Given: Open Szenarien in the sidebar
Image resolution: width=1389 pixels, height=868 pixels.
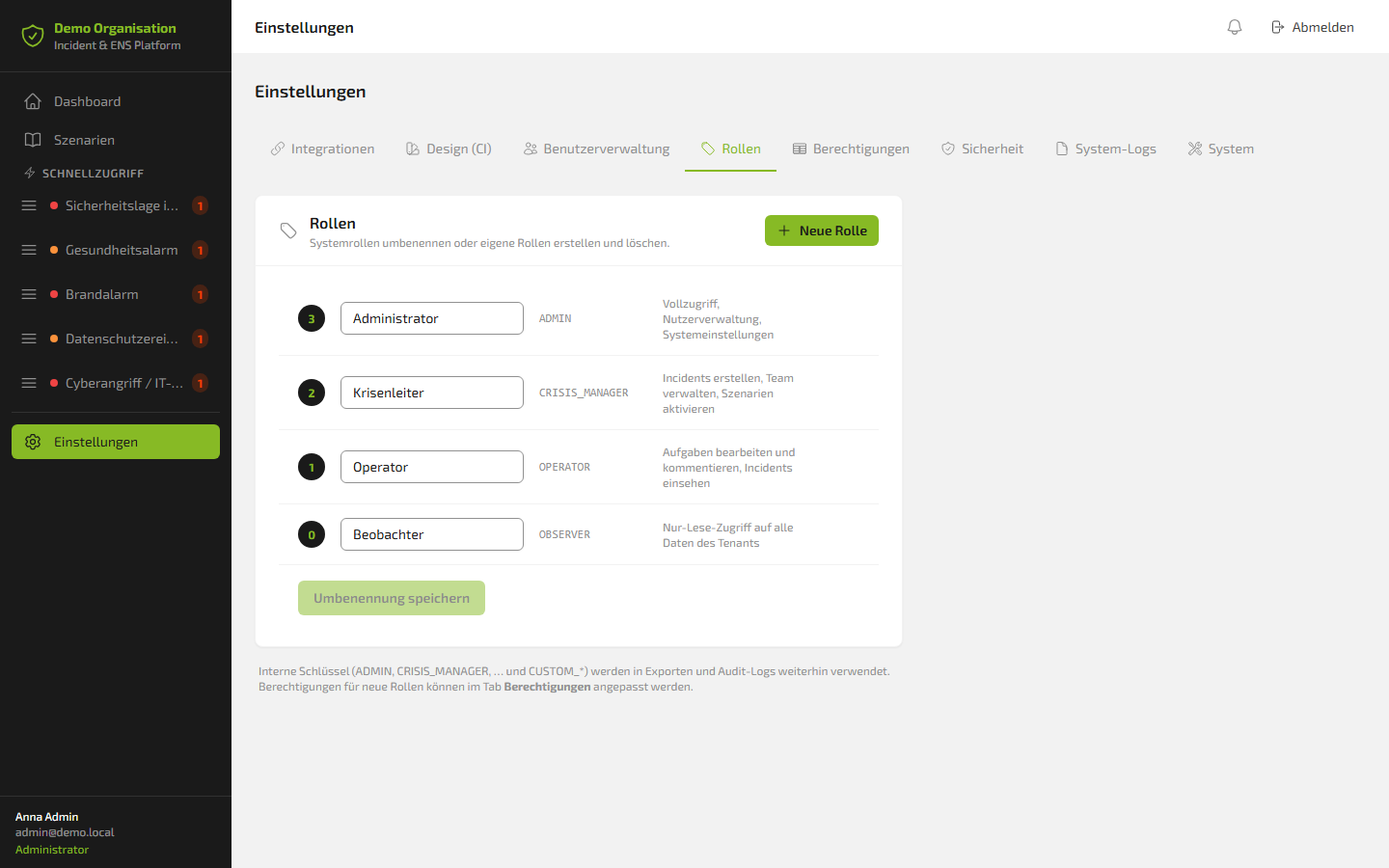Looking at the screenshot, I should tap(116, 140).
